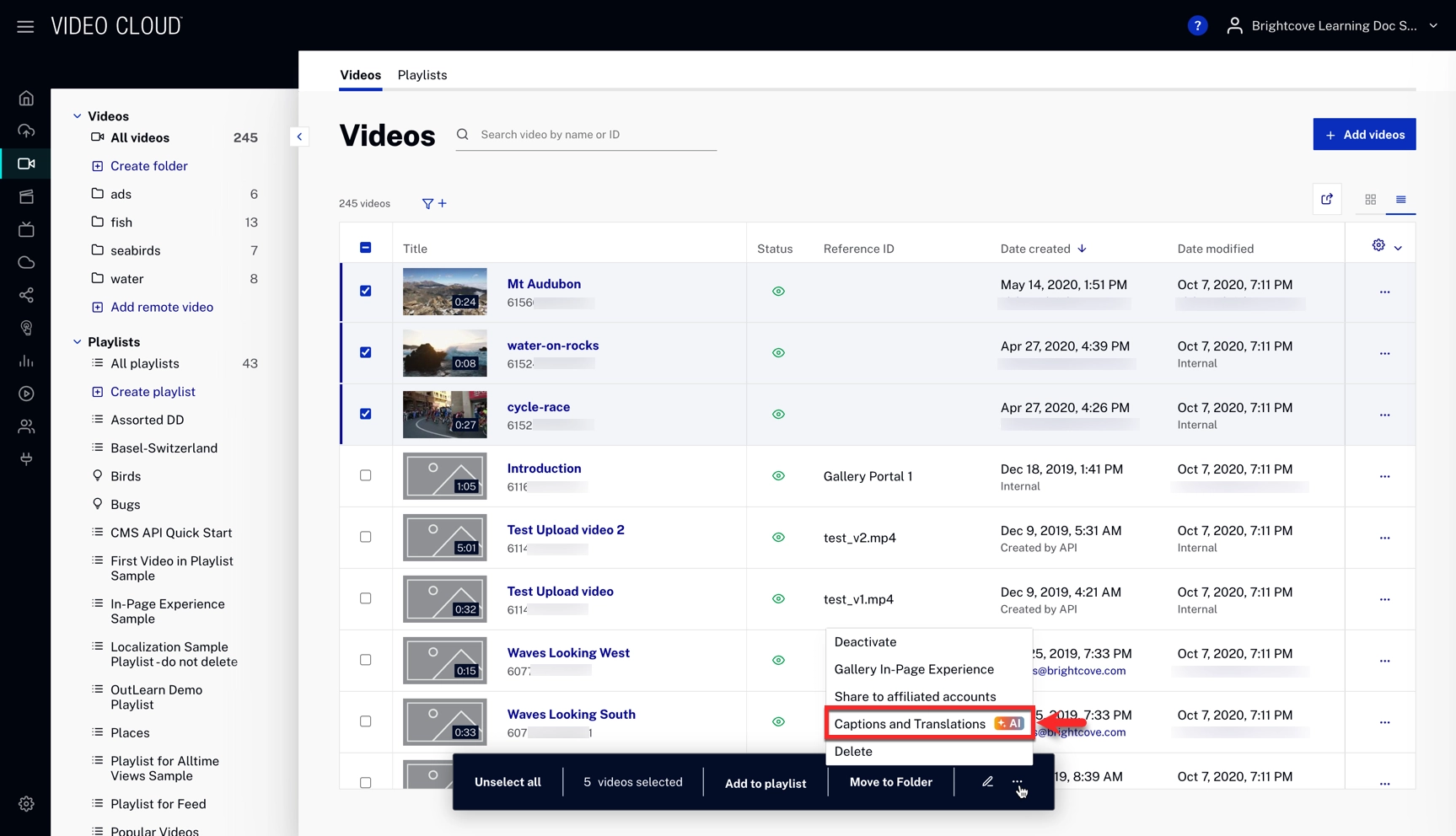Click the export videos icon
The image size is (1456, 836).
click(x=1326, y=200)
